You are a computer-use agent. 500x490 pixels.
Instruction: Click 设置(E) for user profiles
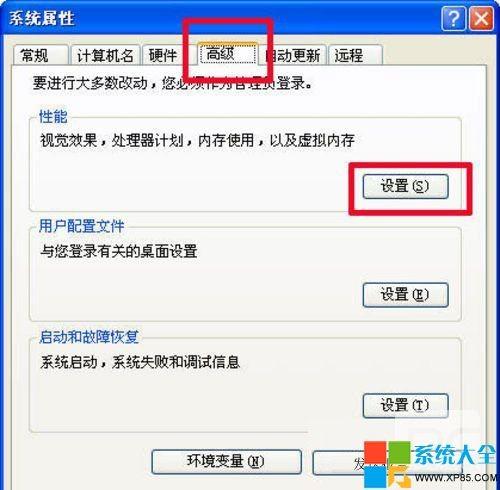click(x=405, y=295)
